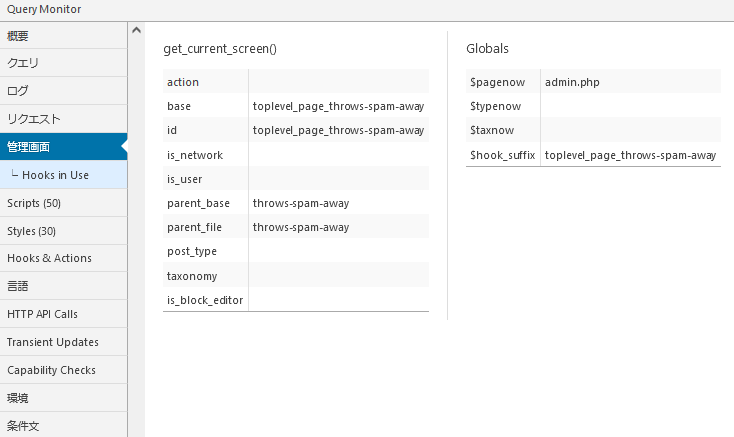
Task: Open HTTP API Calls panel
Action: point(42,314)
